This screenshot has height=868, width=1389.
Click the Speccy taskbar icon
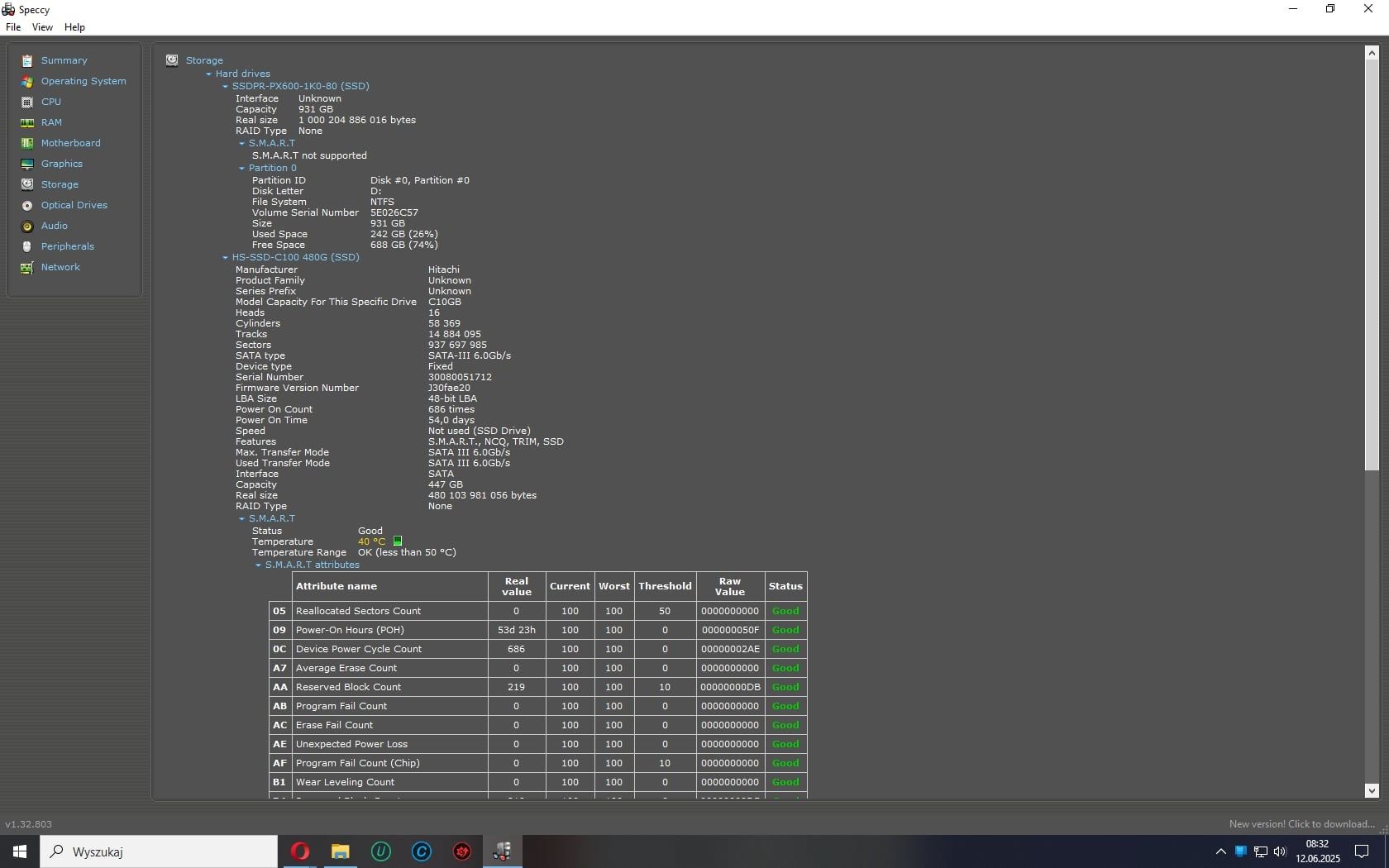point(503,851)
